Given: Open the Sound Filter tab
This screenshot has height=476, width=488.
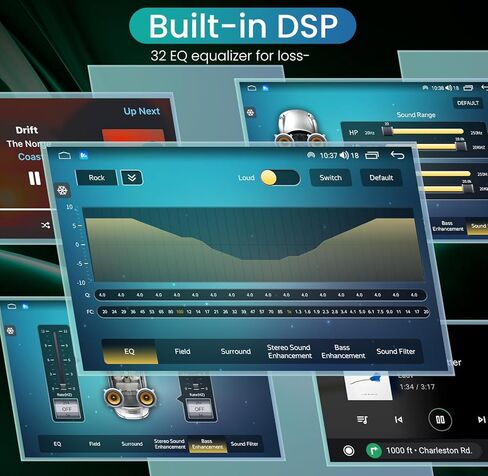Looking at the screenshot, I should pyautogui.click(x=396, y=351).
